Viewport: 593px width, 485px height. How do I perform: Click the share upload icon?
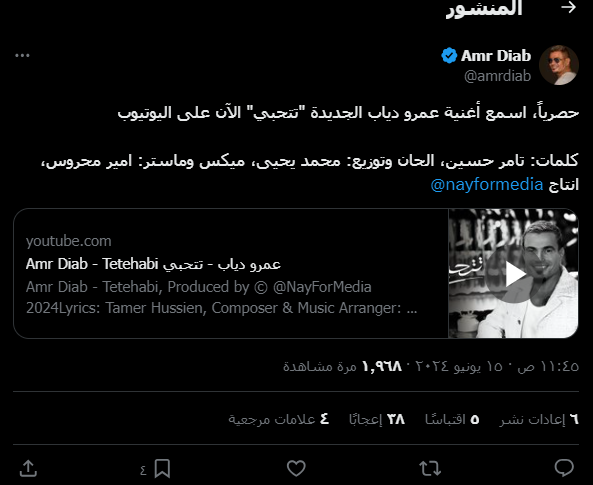28,468
